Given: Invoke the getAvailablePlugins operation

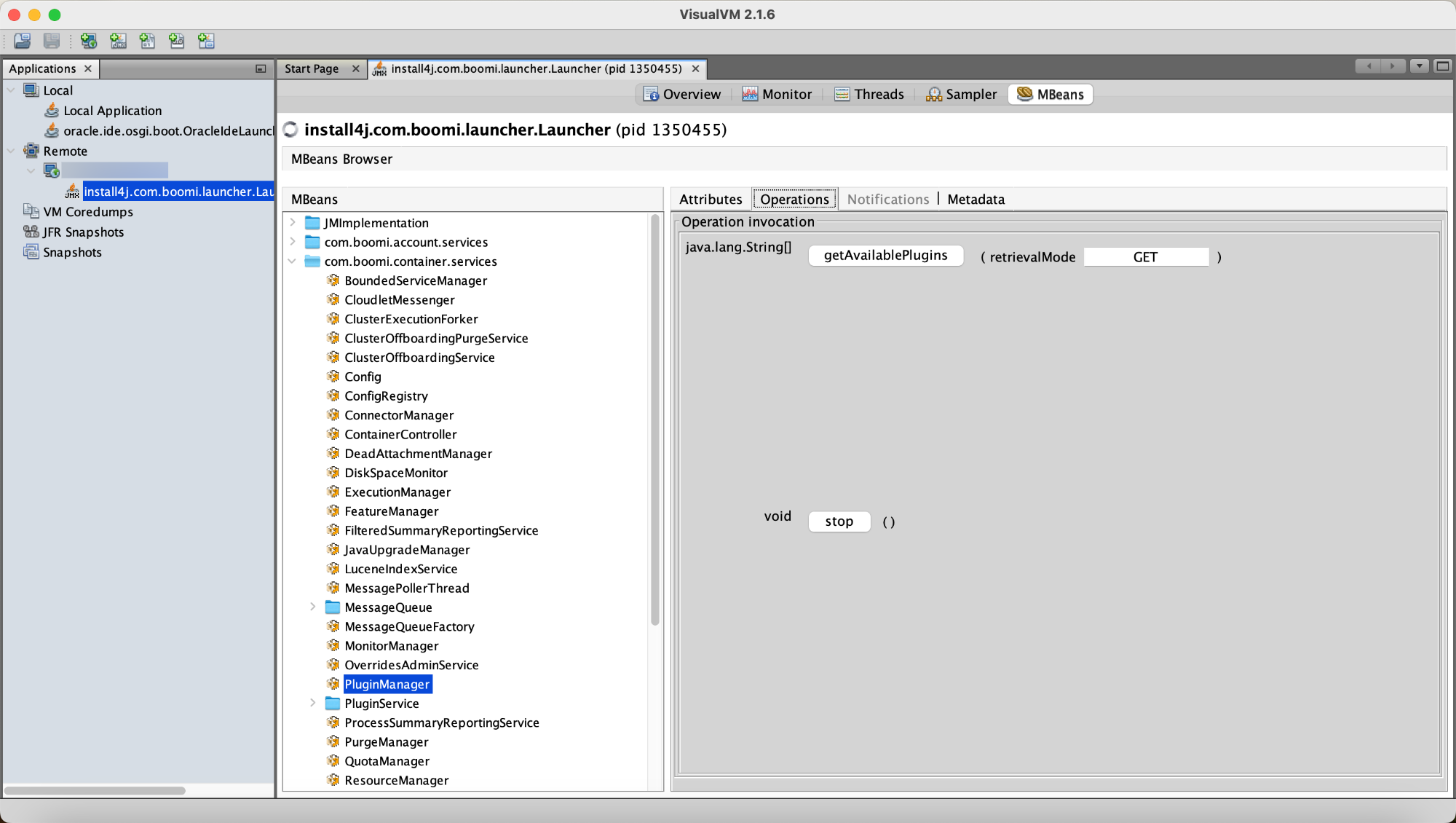Looking at the screenshot, I should click(885, 256).
